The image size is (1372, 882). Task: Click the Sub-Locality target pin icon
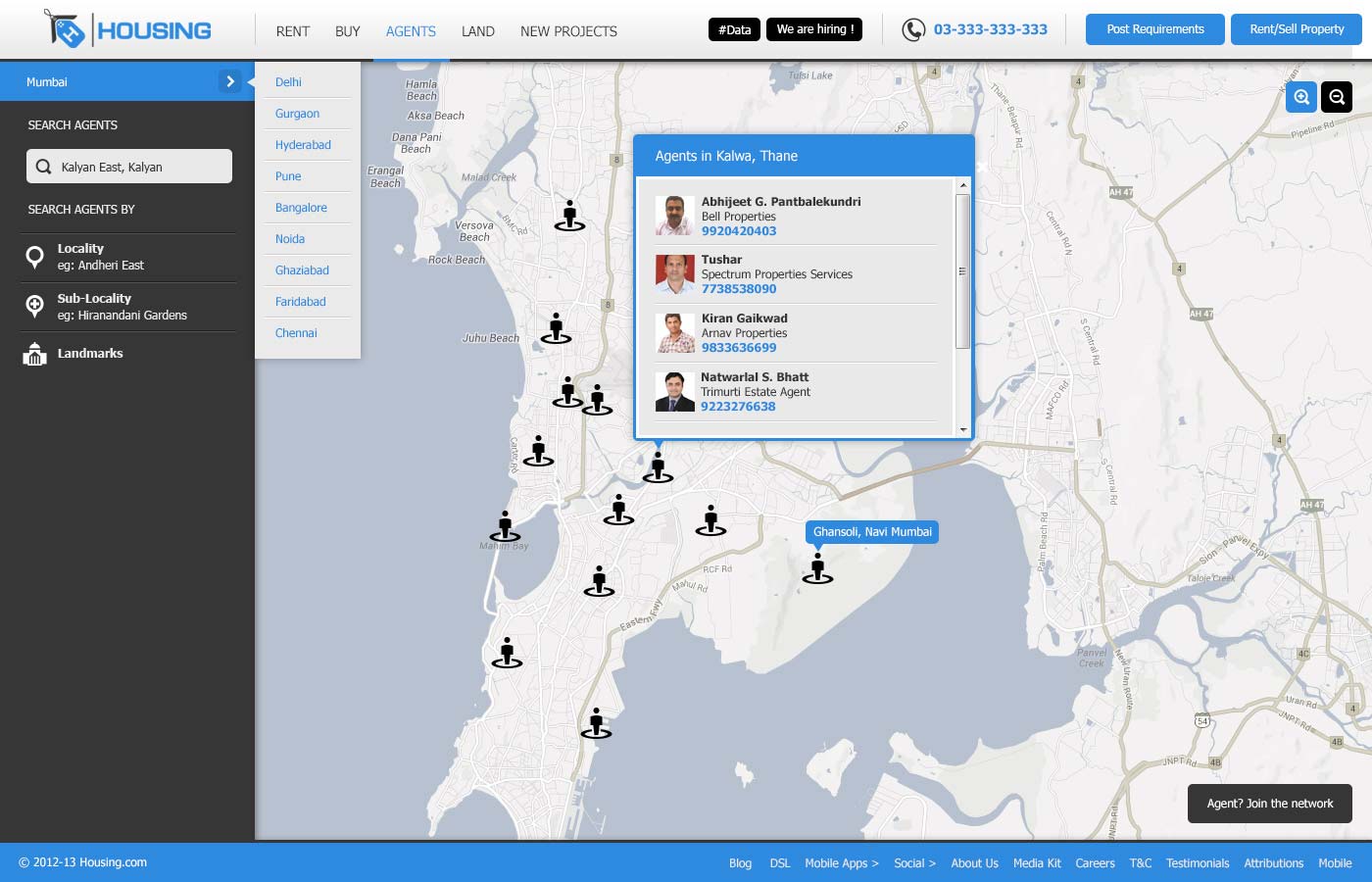tap(34, 307)
